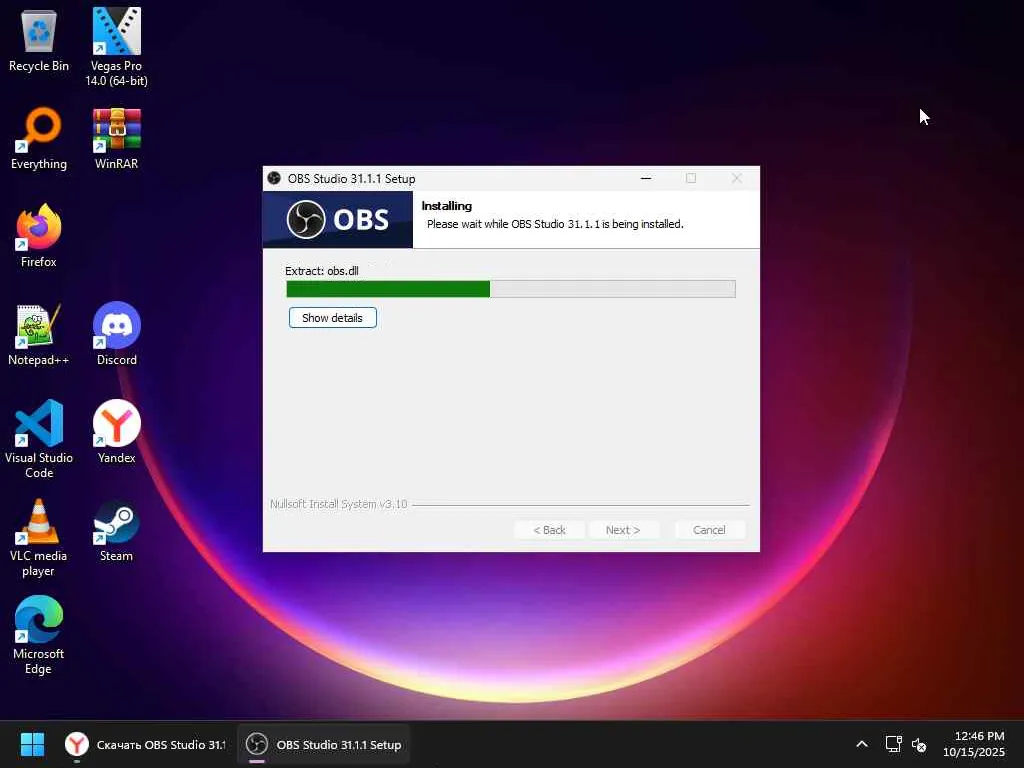
Task: Expand the hidden system tray icons
Action: click(x=862, y=744)
